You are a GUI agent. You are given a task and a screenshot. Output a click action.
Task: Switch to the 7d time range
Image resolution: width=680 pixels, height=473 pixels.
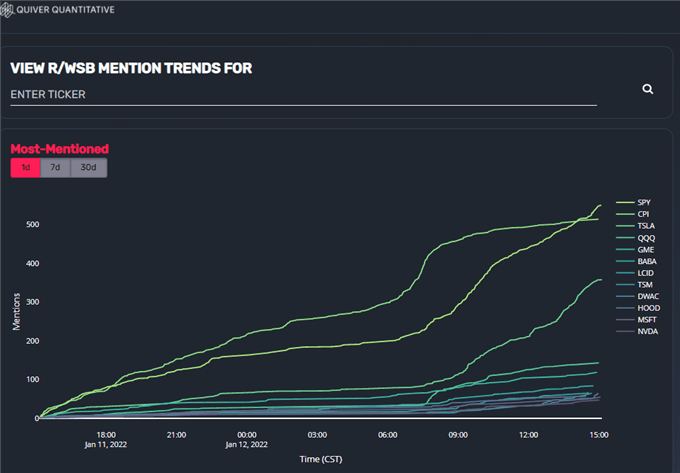pos(55,167)
